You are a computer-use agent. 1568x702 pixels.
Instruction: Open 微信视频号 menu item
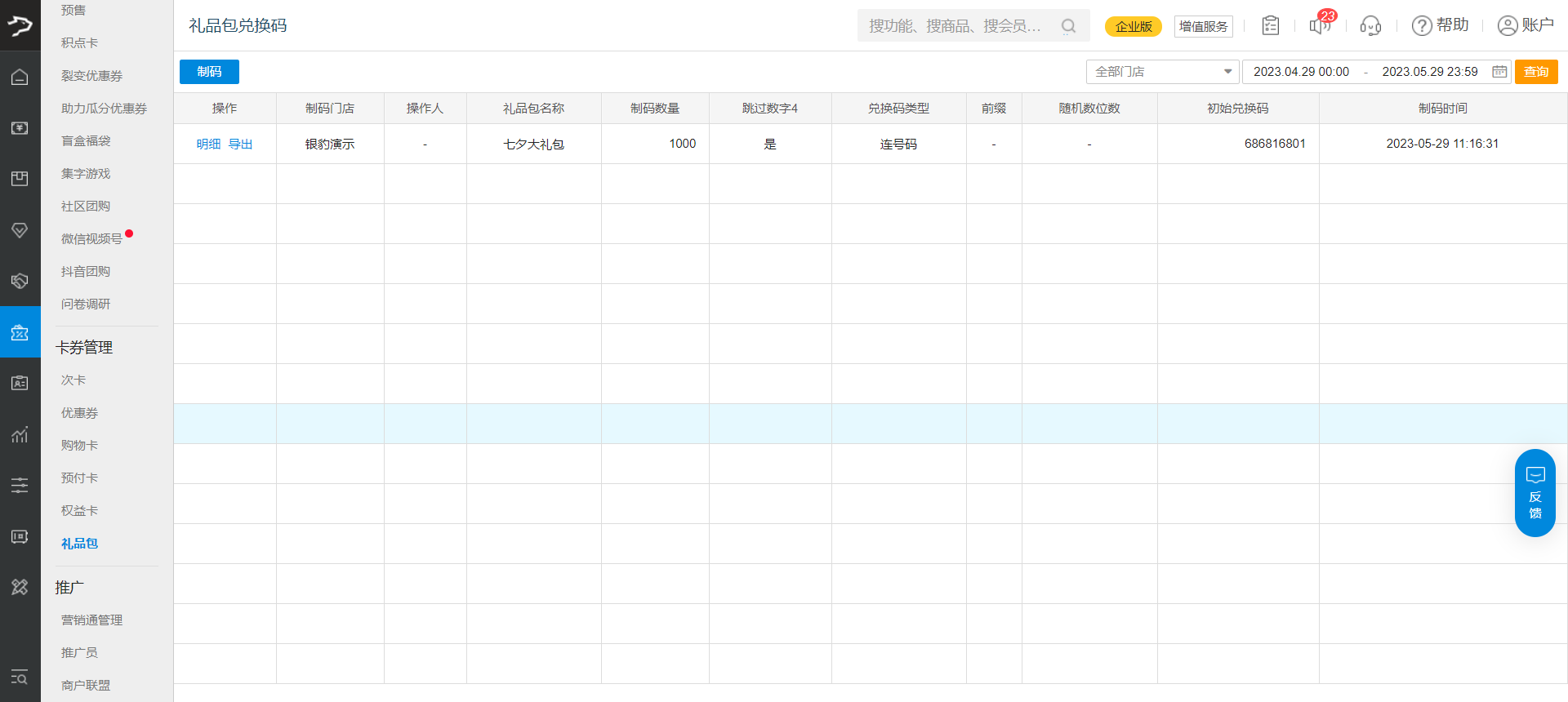[91, 238]
